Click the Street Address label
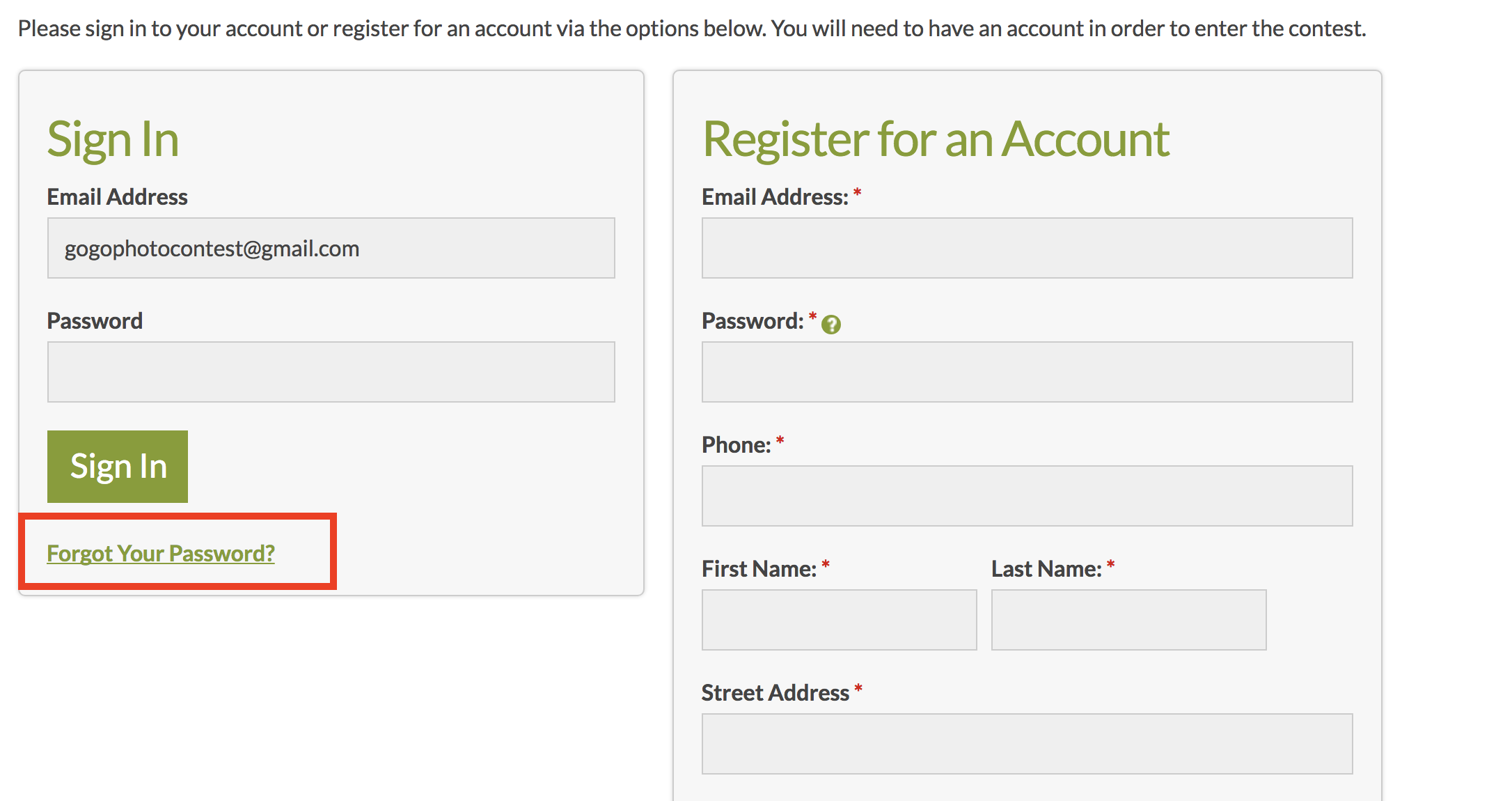This screenshot has width=1512, height=801. click(775, 692)
